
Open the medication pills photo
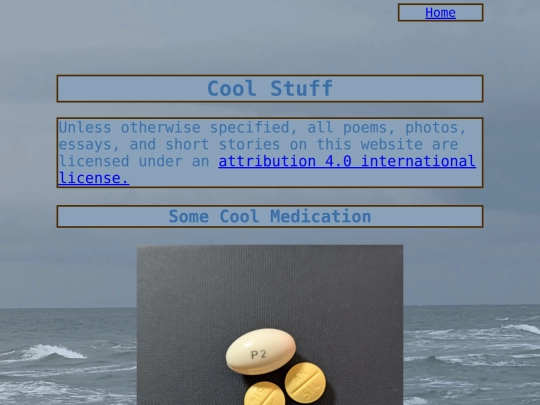(270, 325)
